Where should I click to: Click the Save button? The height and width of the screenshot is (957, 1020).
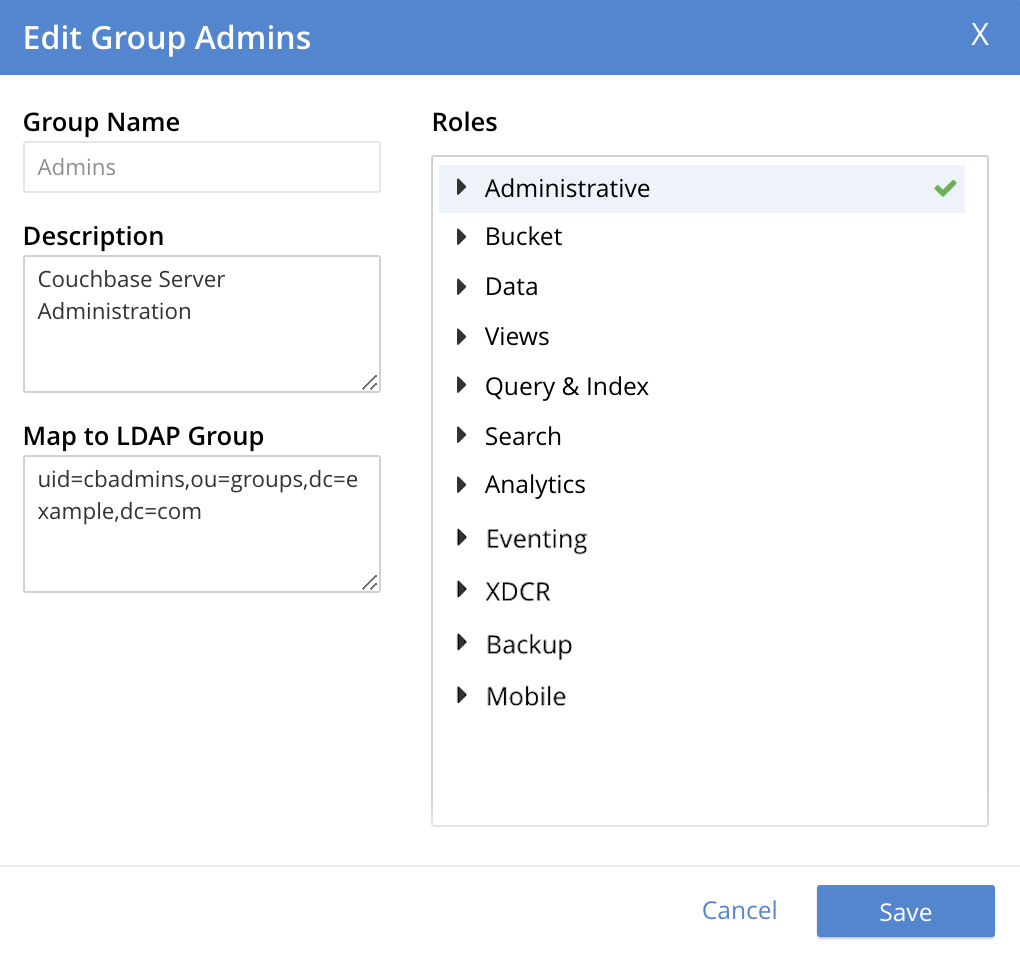905,911
